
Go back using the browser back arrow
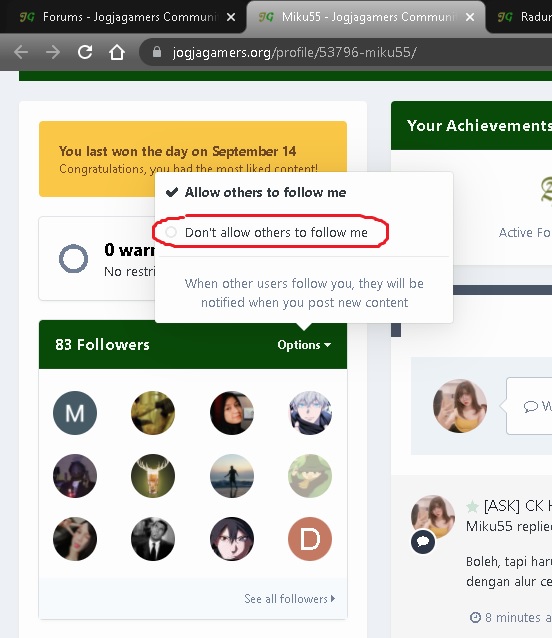[21, 52]
